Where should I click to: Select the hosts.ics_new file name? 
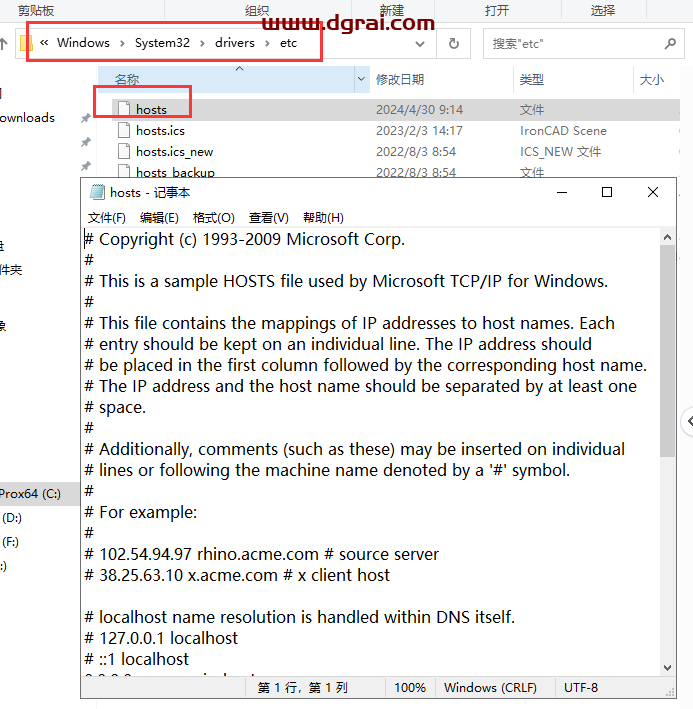click(x=174, y=151)
